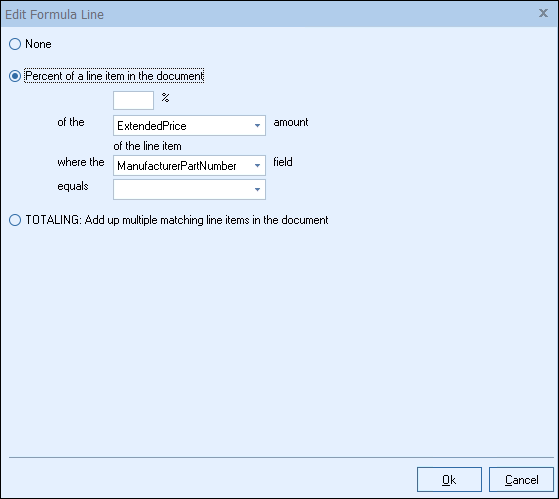Click the Edit Formula Line title bar
559x499 pixels.
pyautogui.click(x=280, y=14)
